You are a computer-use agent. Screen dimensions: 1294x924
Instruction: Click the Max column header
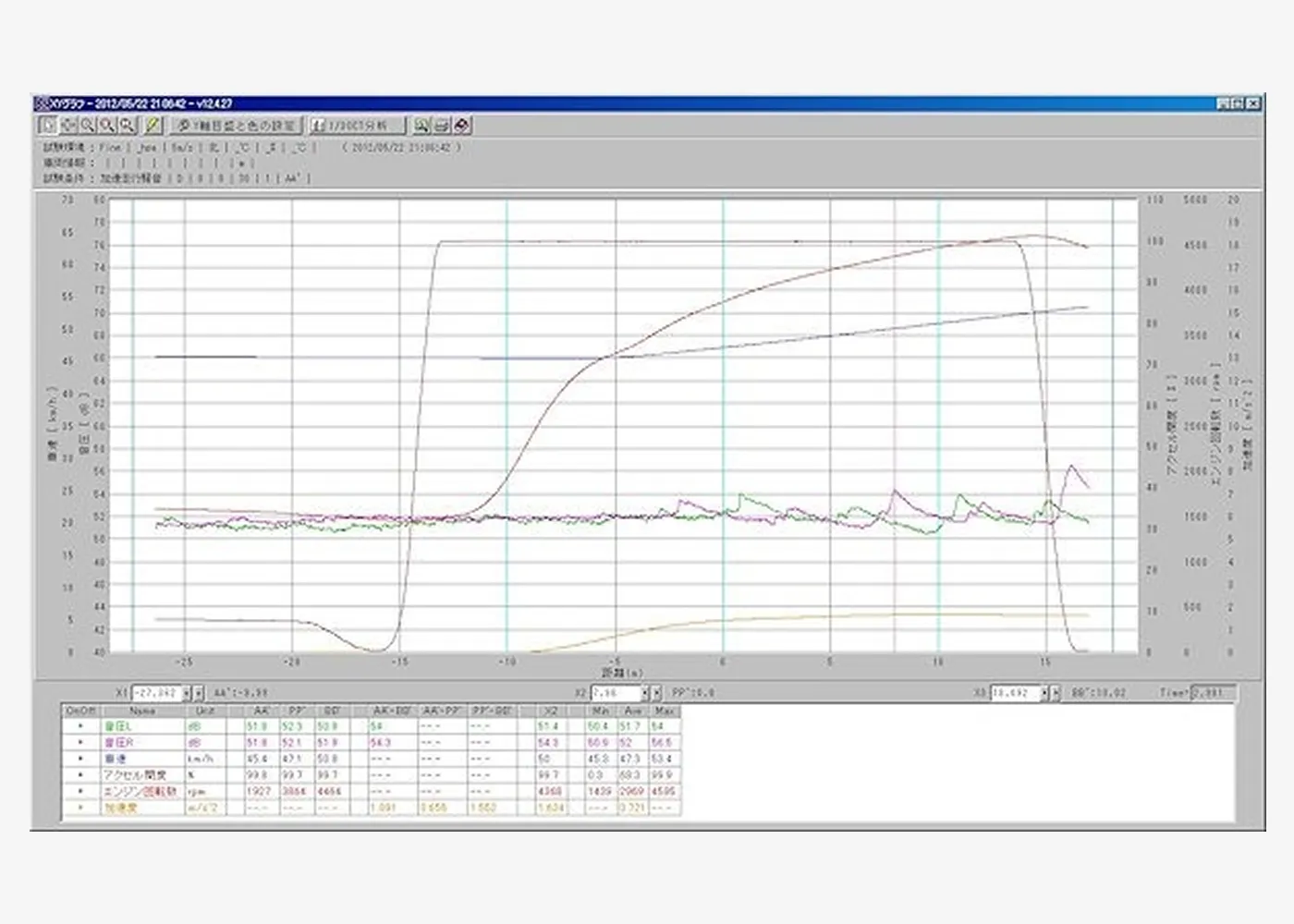tap(664, 711)
